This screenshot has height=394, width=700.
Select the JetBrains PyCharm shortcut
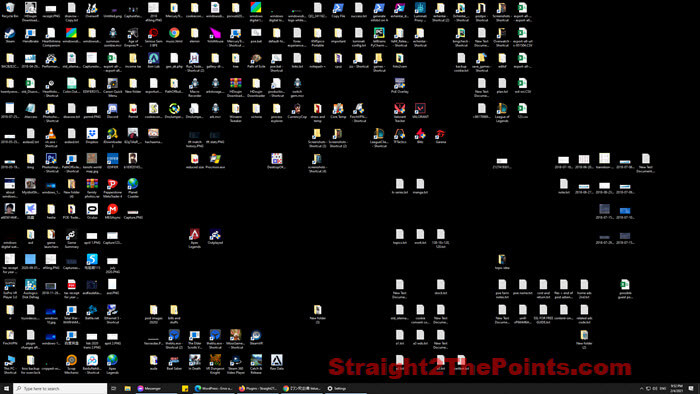click(379, 37)
